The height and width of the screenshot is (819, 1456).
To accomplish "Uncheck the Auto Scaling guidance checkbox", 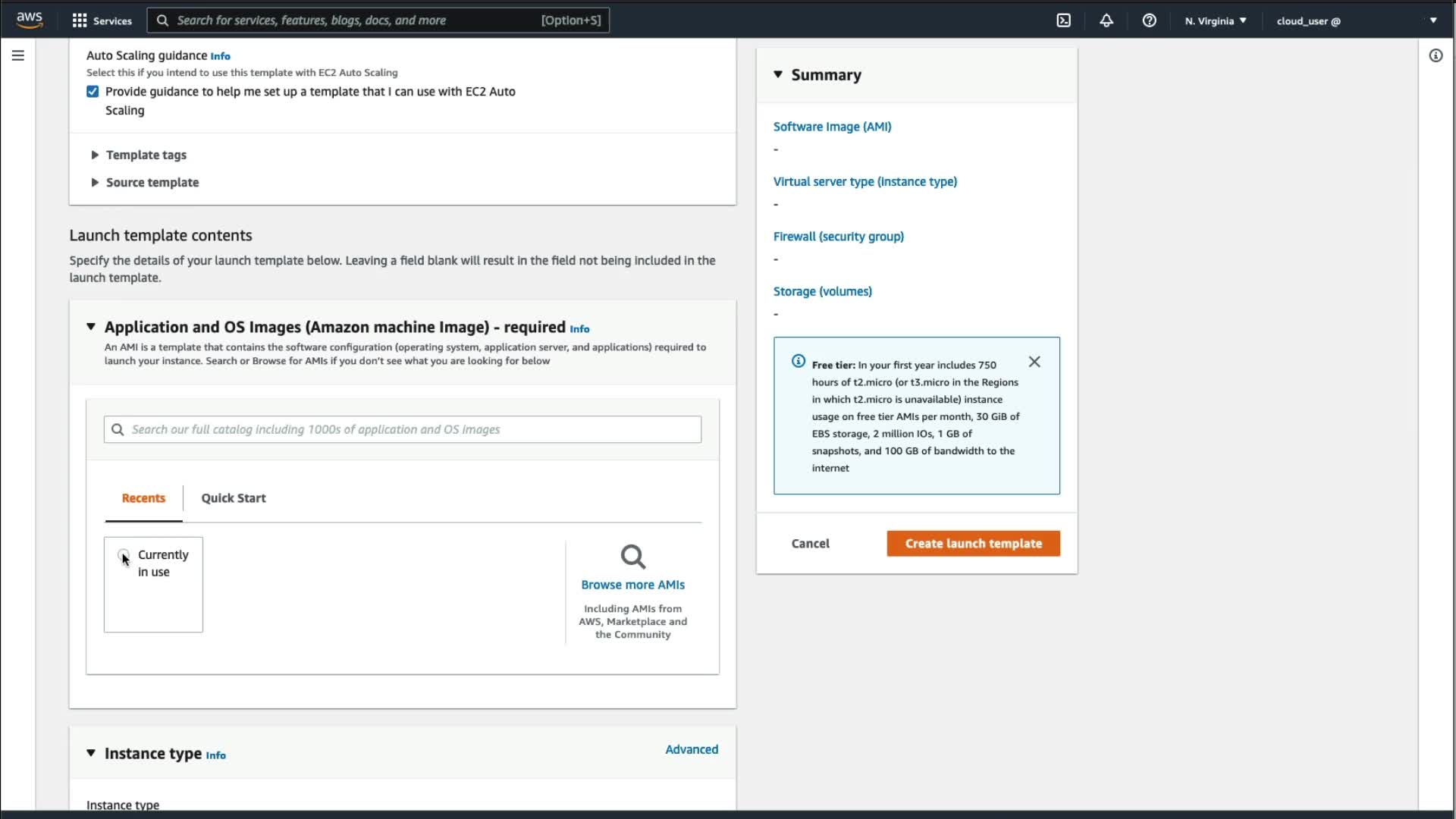I will 93,92.
